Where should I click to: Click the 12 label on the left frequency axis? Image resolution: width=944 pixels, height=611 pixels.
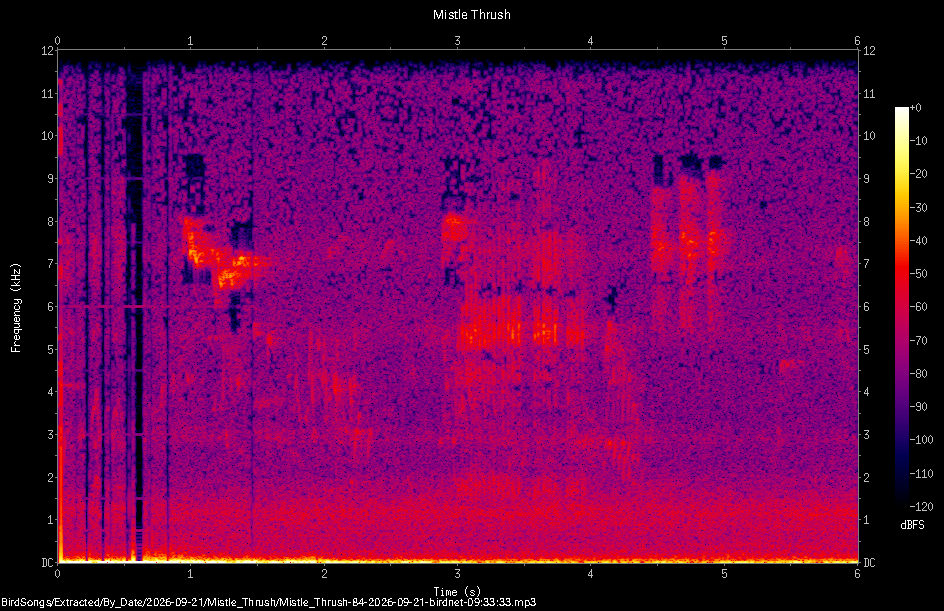click(x=48, y=51)
